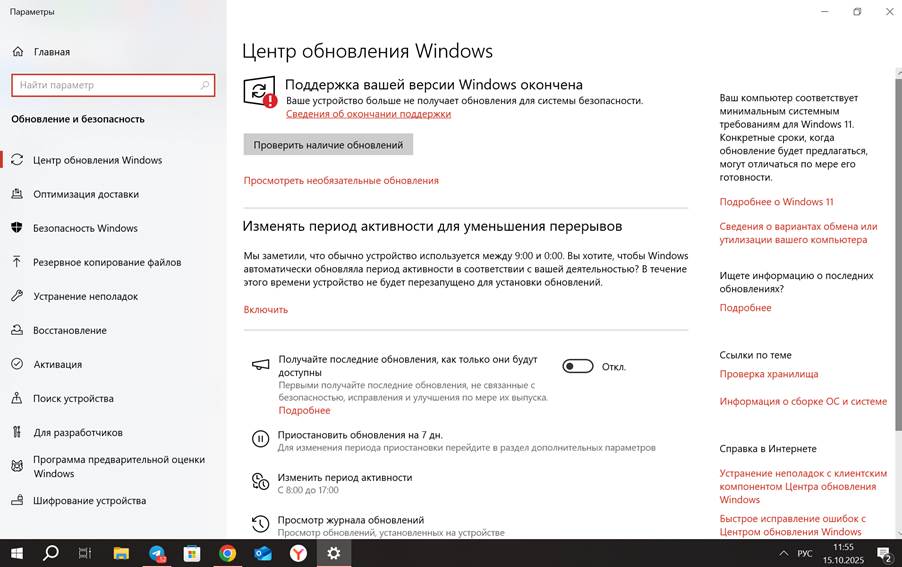Open the РУС language switcher in taskbar

806,553
